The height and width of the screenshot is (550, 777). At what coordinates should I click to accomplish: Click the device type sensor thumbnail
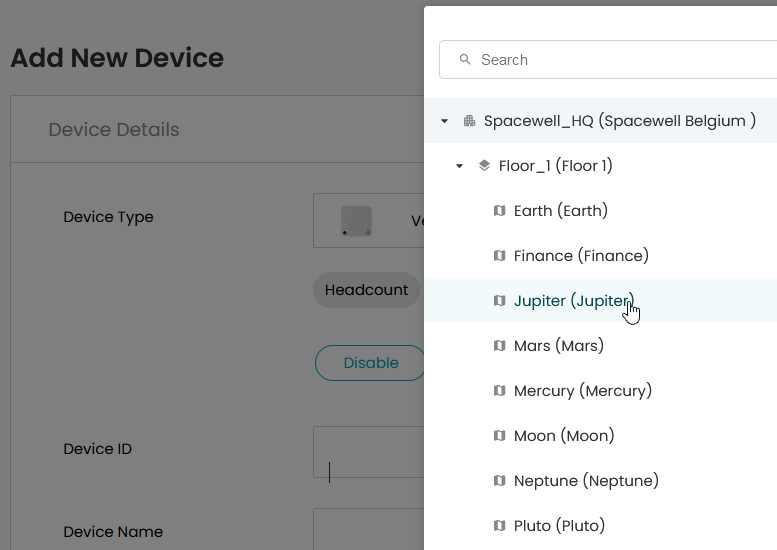tap(356, 221)
